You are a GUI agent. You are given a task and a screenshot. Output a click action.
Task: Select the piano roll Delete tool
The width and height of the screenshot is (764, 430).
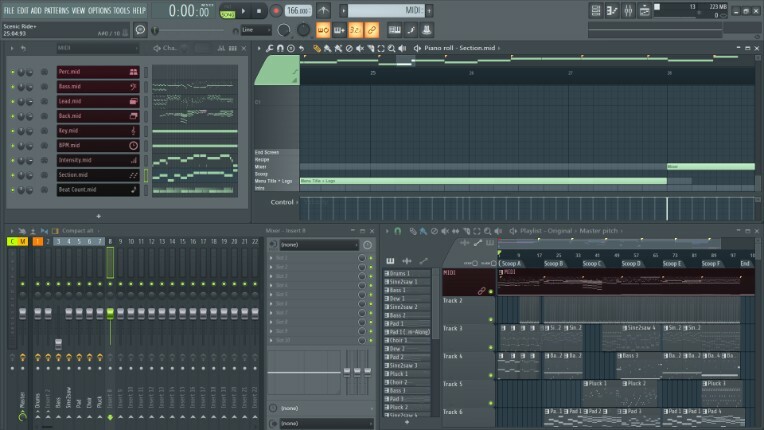click(349, 48)
